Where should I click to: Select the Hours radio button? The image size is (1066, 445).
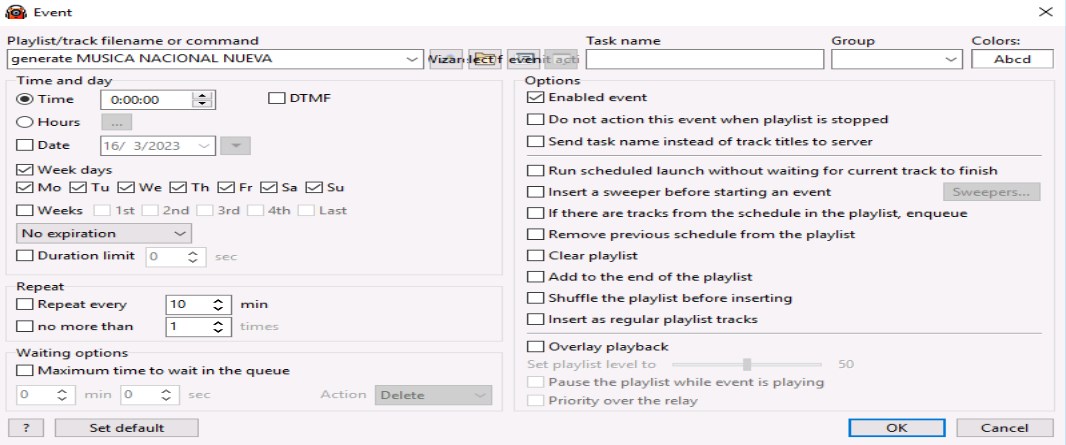[25, 122]
